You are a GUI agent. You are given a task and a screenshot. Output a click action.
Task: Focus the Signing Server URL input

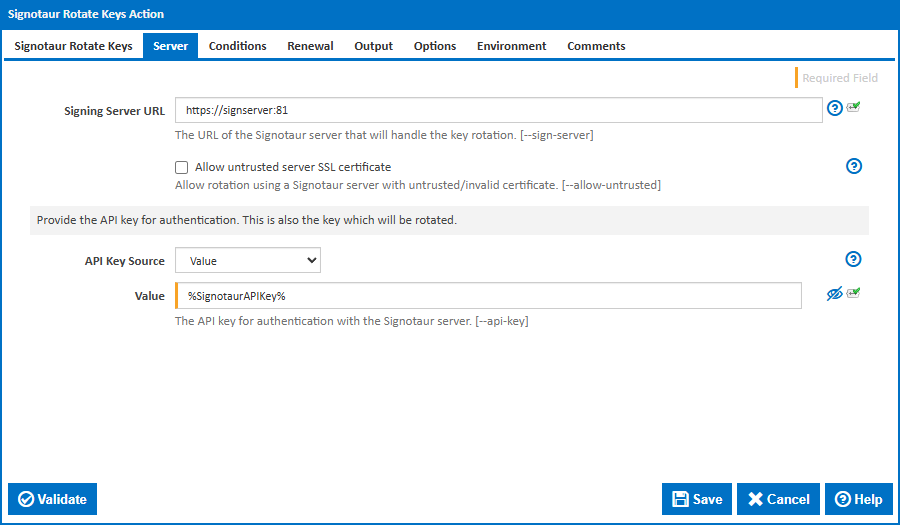[499, 110]
